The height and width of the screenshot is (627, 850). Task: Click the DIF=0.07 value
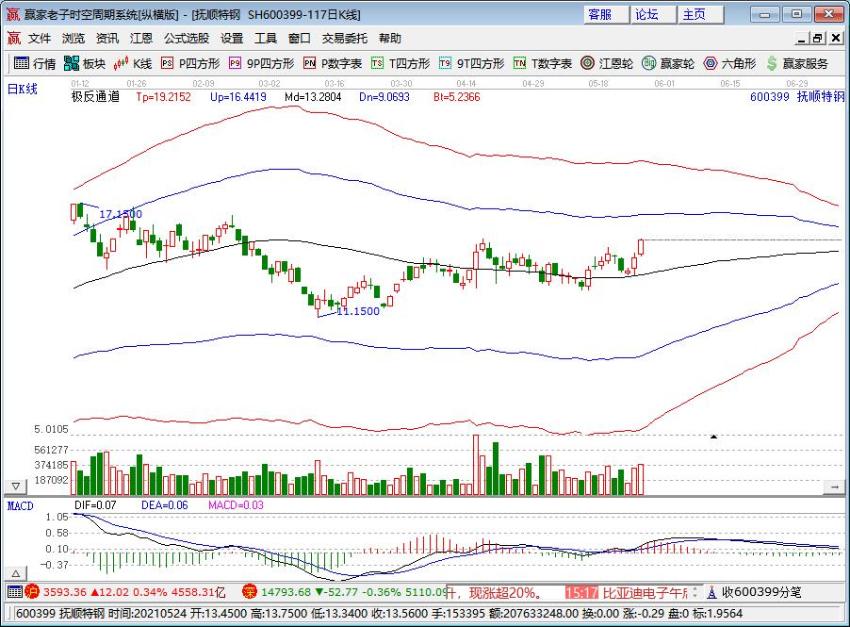pos(95,505)
